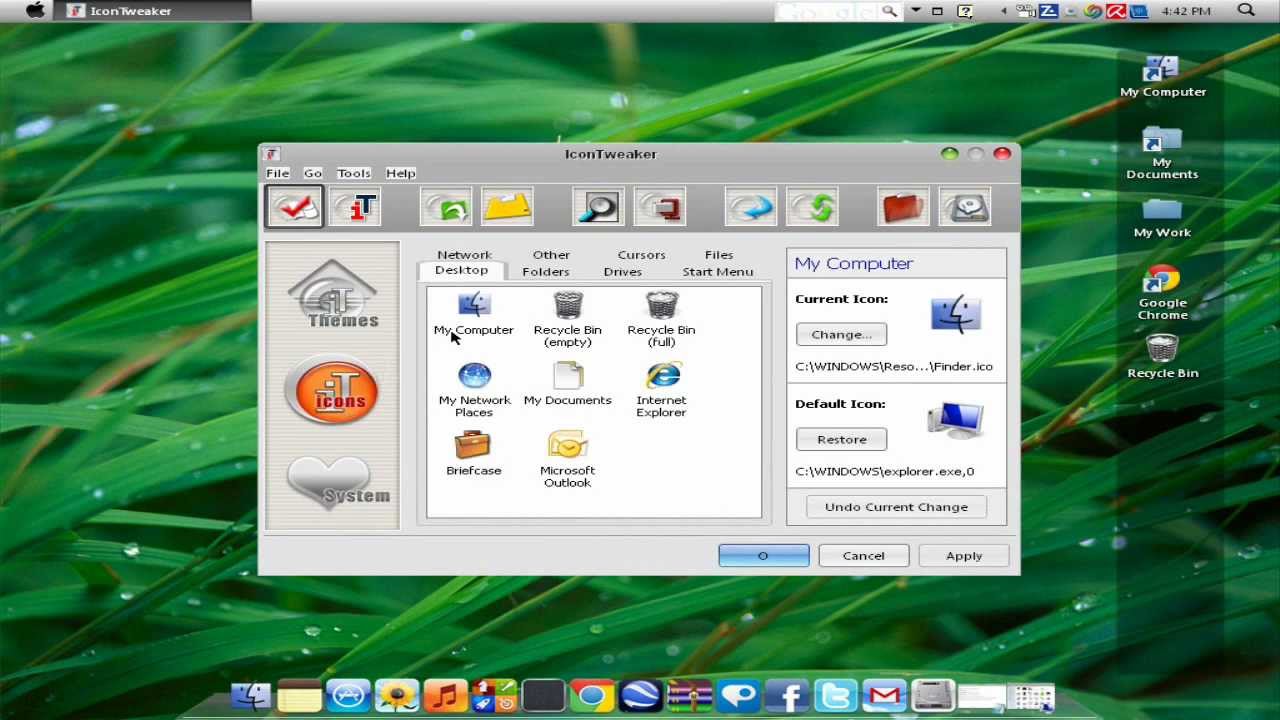Viewport: 1280px width, 720px height.
Task: Click the iT info toolbar icon
Action: [355, 207]
